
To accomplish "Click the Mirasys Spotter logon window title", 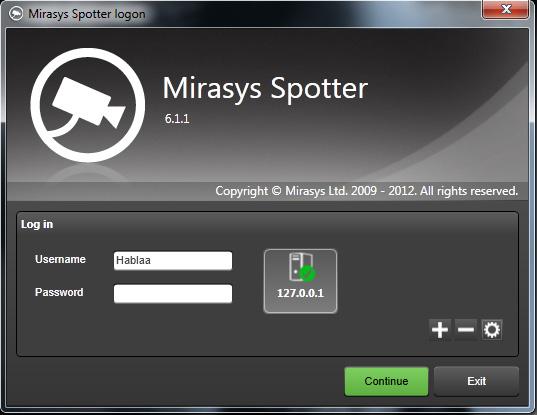I will coord(87,14).
